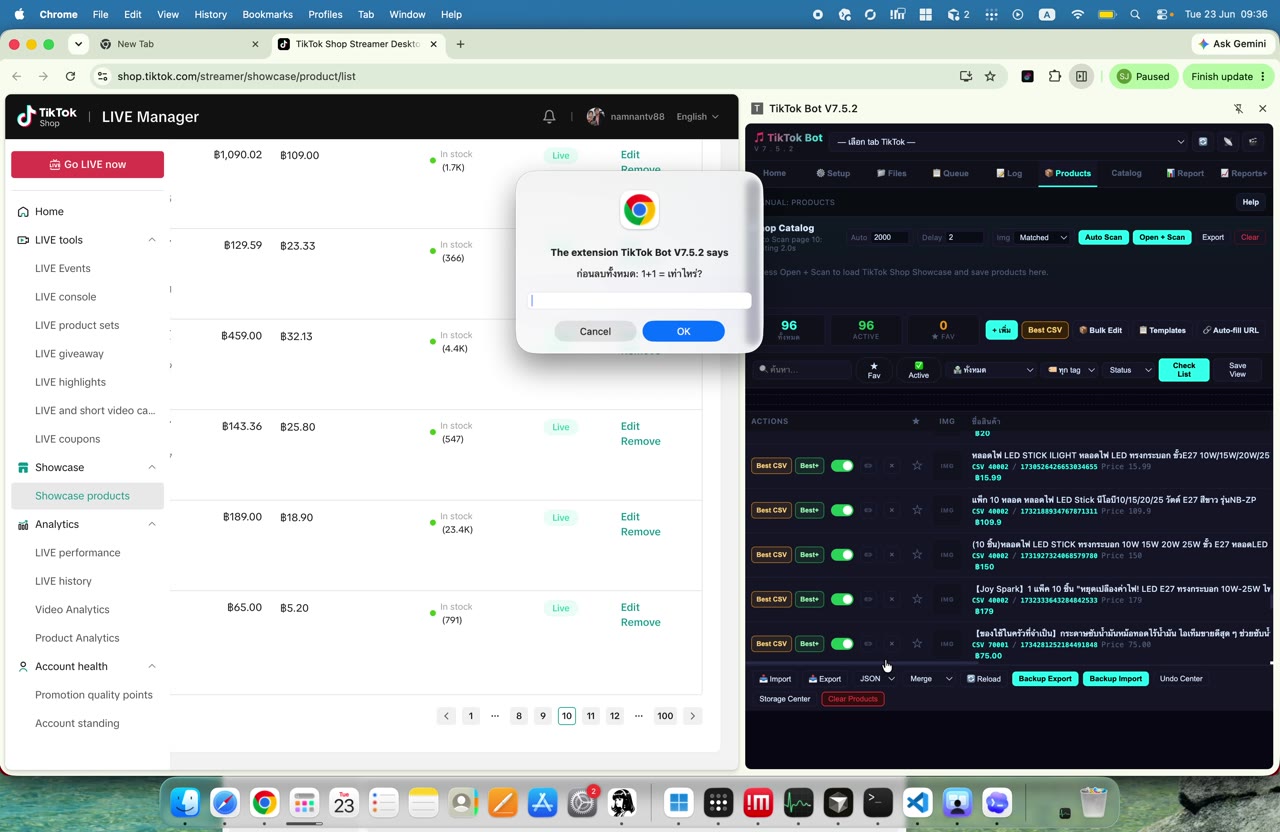Click the Go LIVE now button
Screen dimensions: 1280x832
tap(87, 164)
